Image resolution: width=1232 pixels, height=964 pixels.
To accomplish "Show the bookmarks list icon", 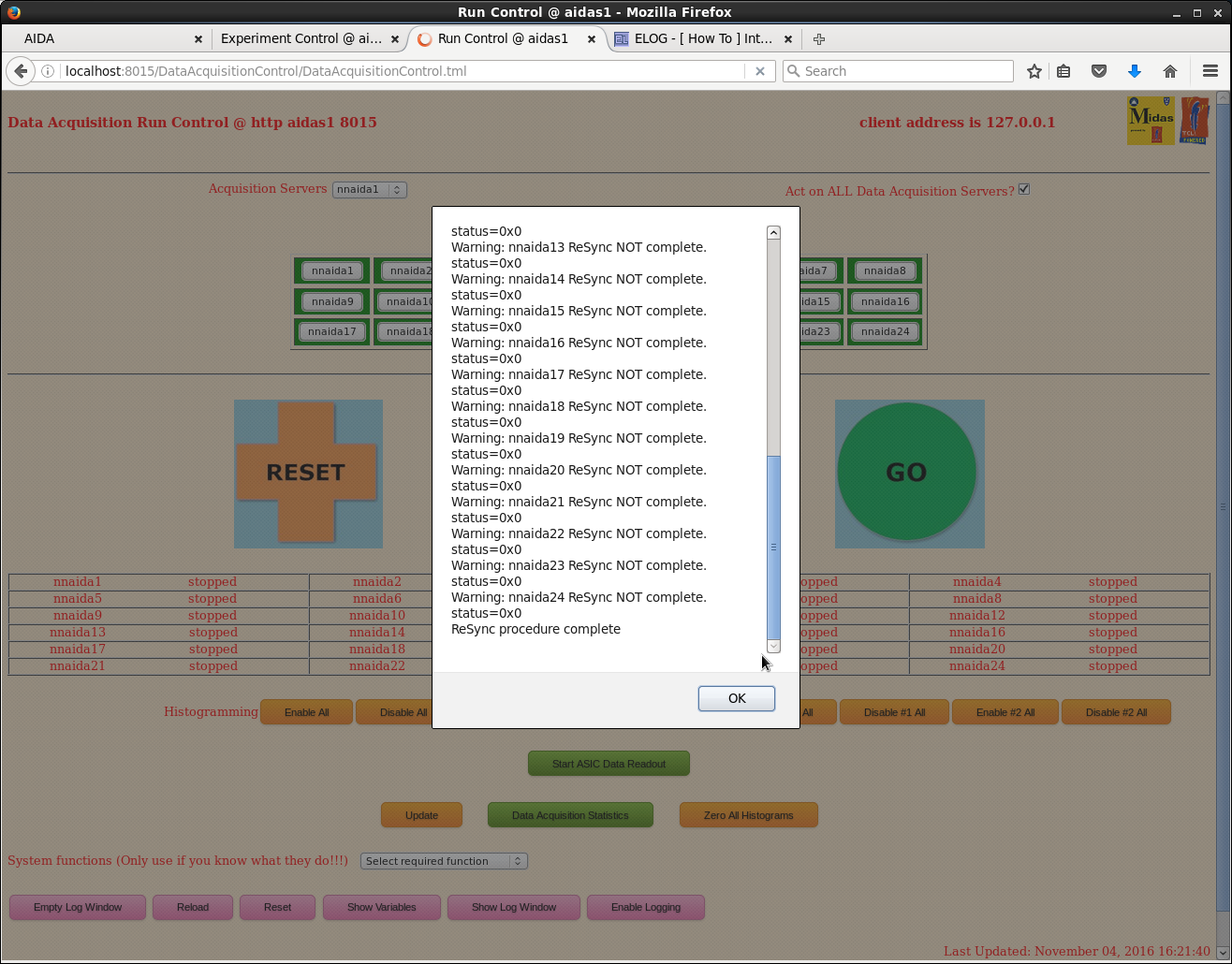I will pyautogui.click(x=1063, y=71).
